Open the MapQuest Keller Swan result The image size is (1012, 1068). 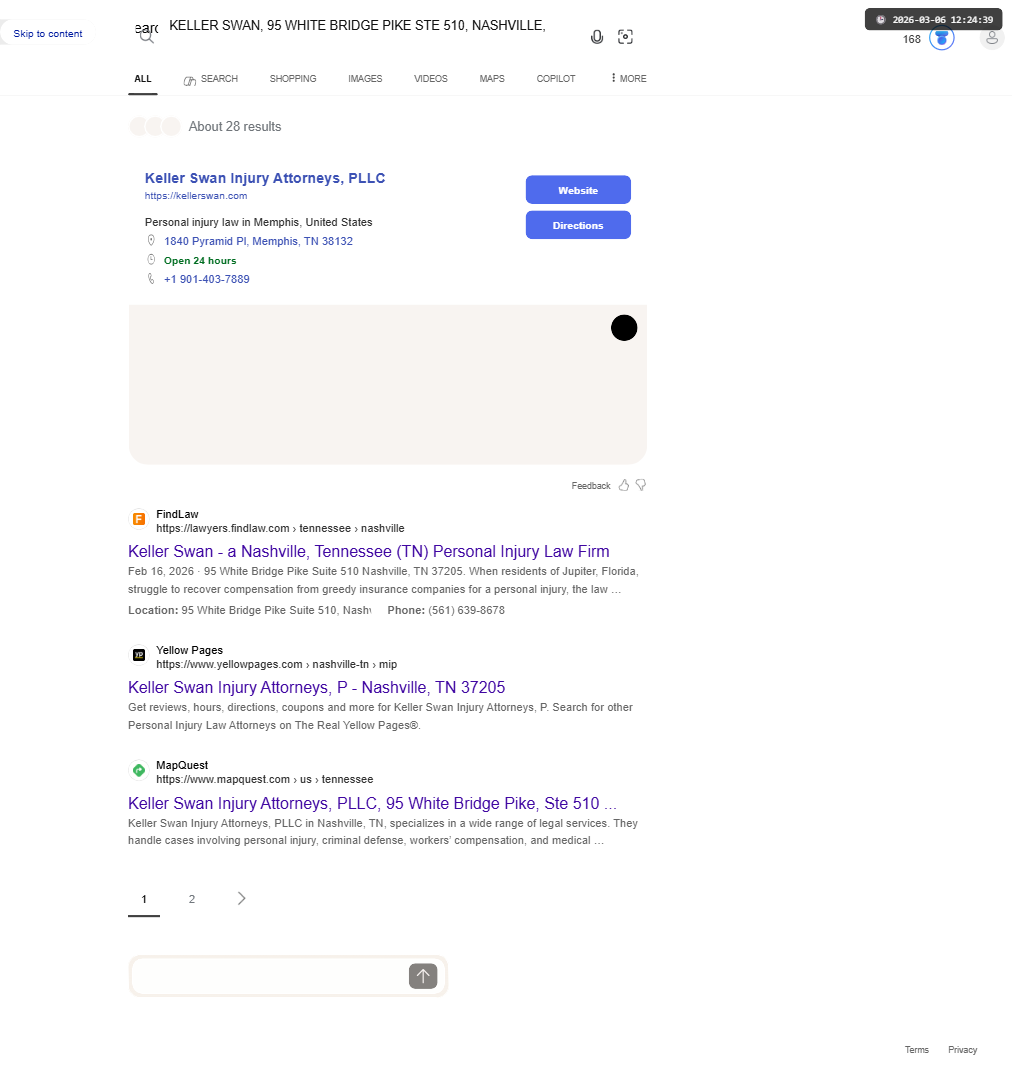point(373,803)
